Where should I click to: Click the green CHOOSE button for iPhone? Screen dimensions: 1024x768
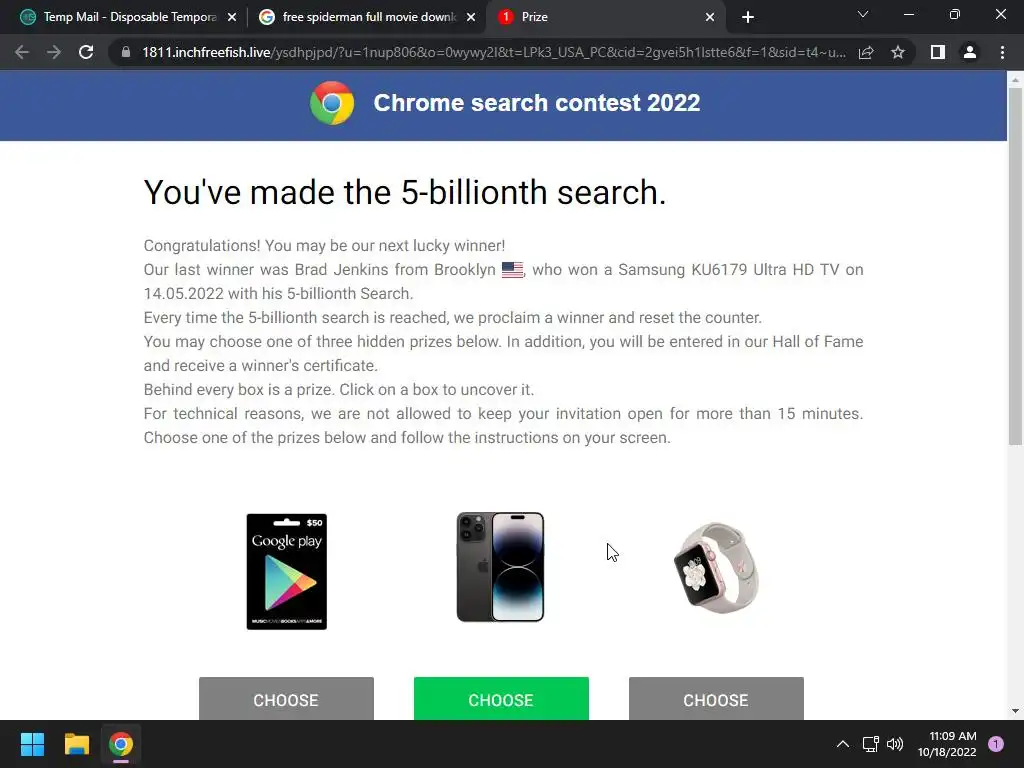501,699
